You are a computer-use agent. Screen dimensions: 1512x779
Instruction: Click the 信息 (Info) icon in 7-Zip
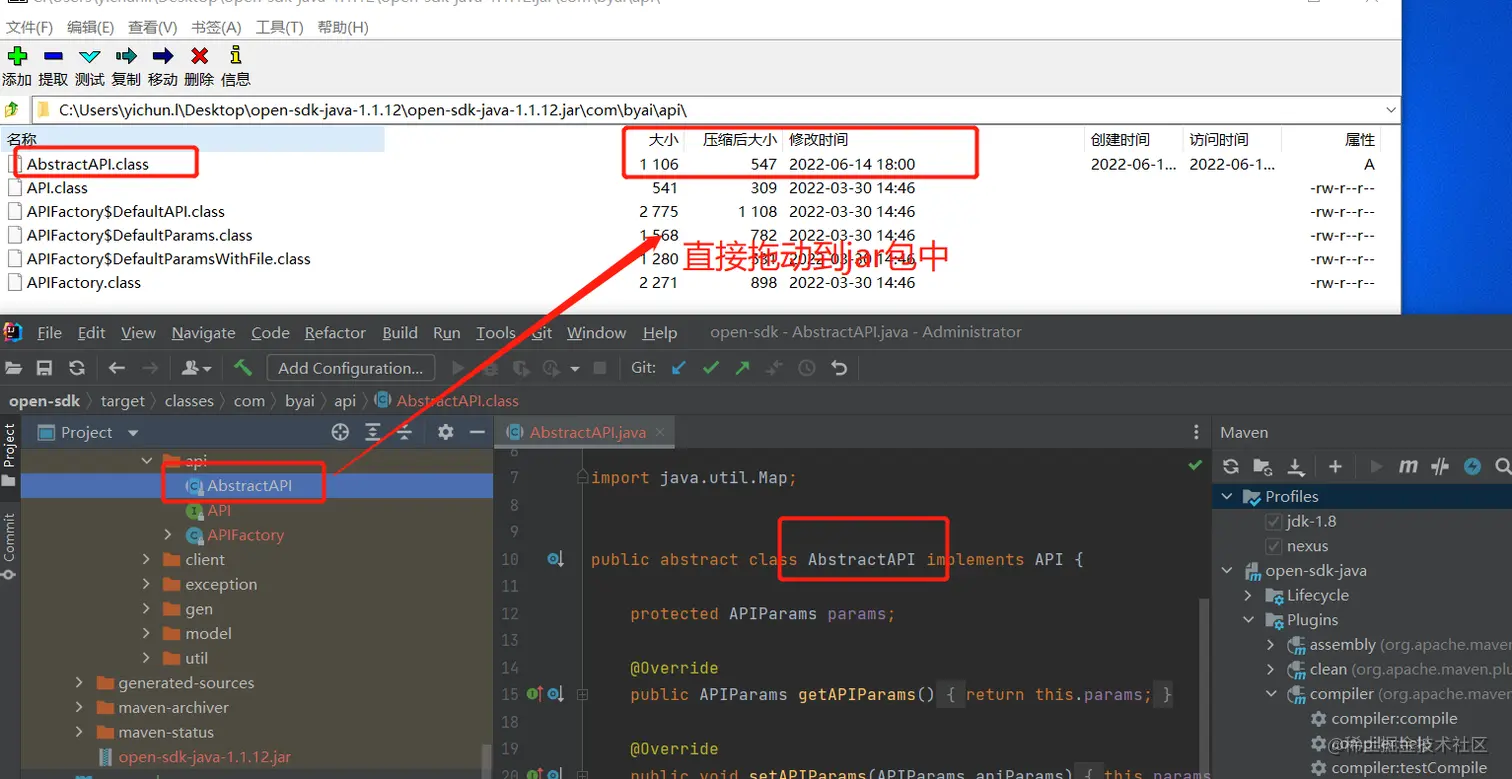pos(235,56)
